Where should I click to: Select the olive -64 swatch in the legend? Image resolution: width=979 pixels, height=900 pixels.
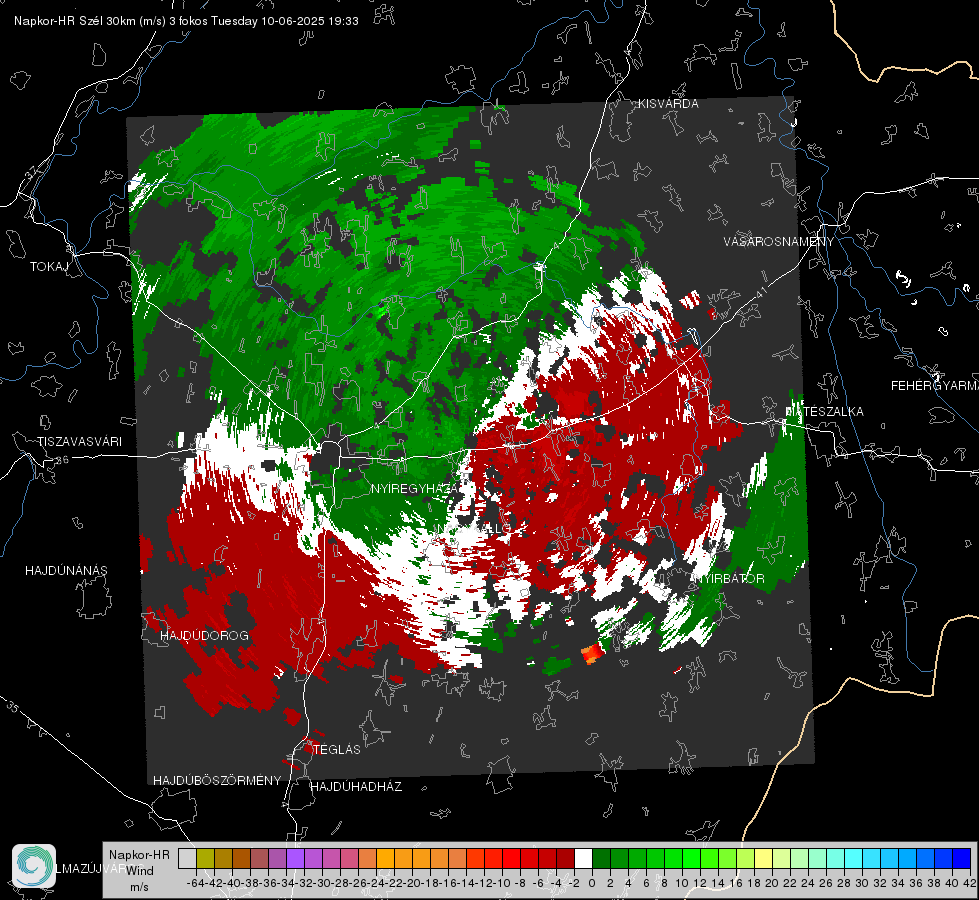tap(205, 858)
